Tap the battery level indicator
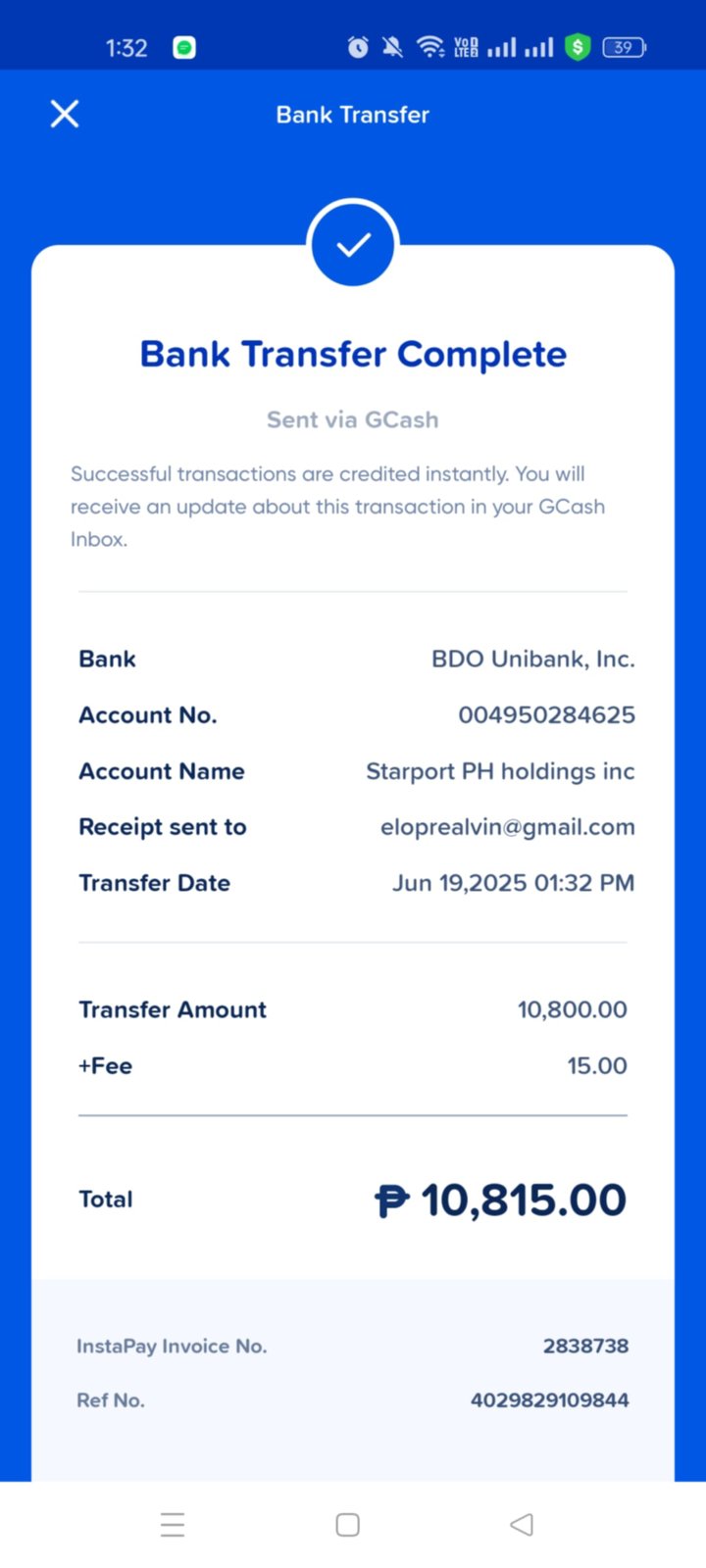The image size is (706, 1568). click(x=624, y=47)
